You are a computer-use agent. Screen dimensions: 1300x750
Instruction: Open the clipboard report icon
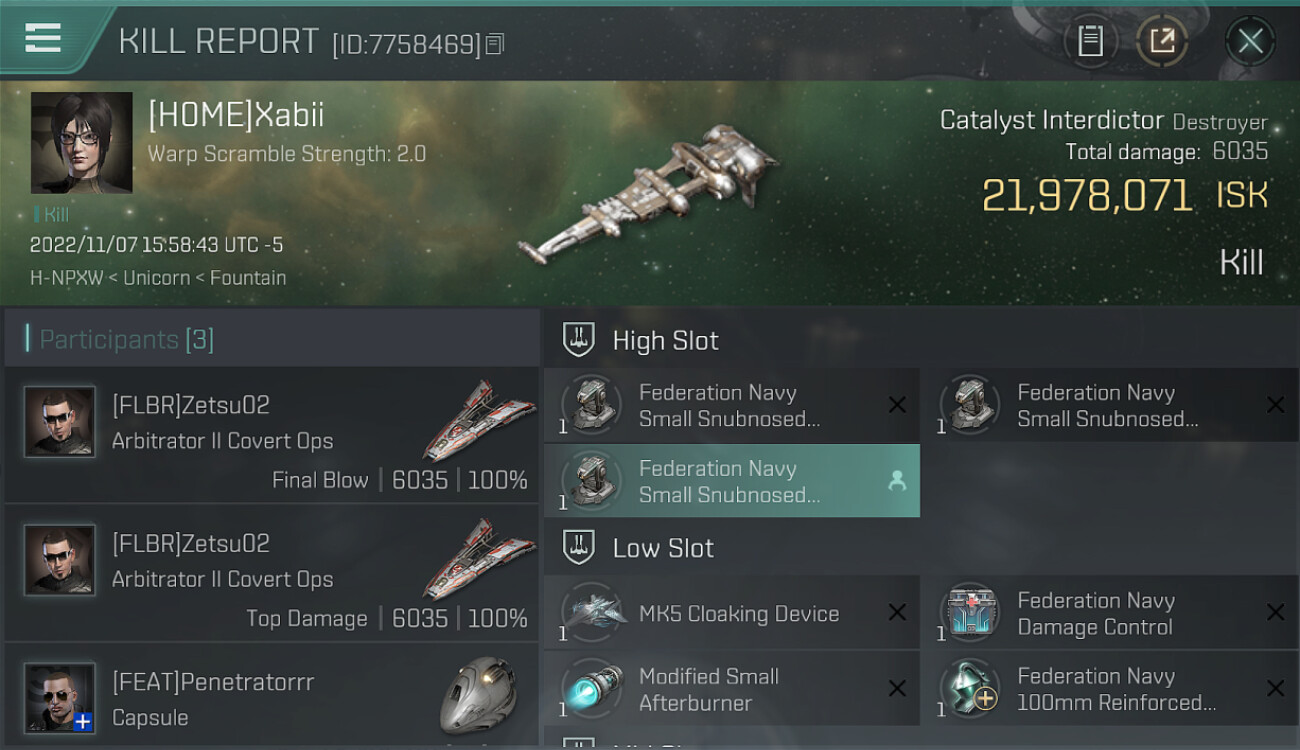pyautogui.click(x=1090, y=41)
